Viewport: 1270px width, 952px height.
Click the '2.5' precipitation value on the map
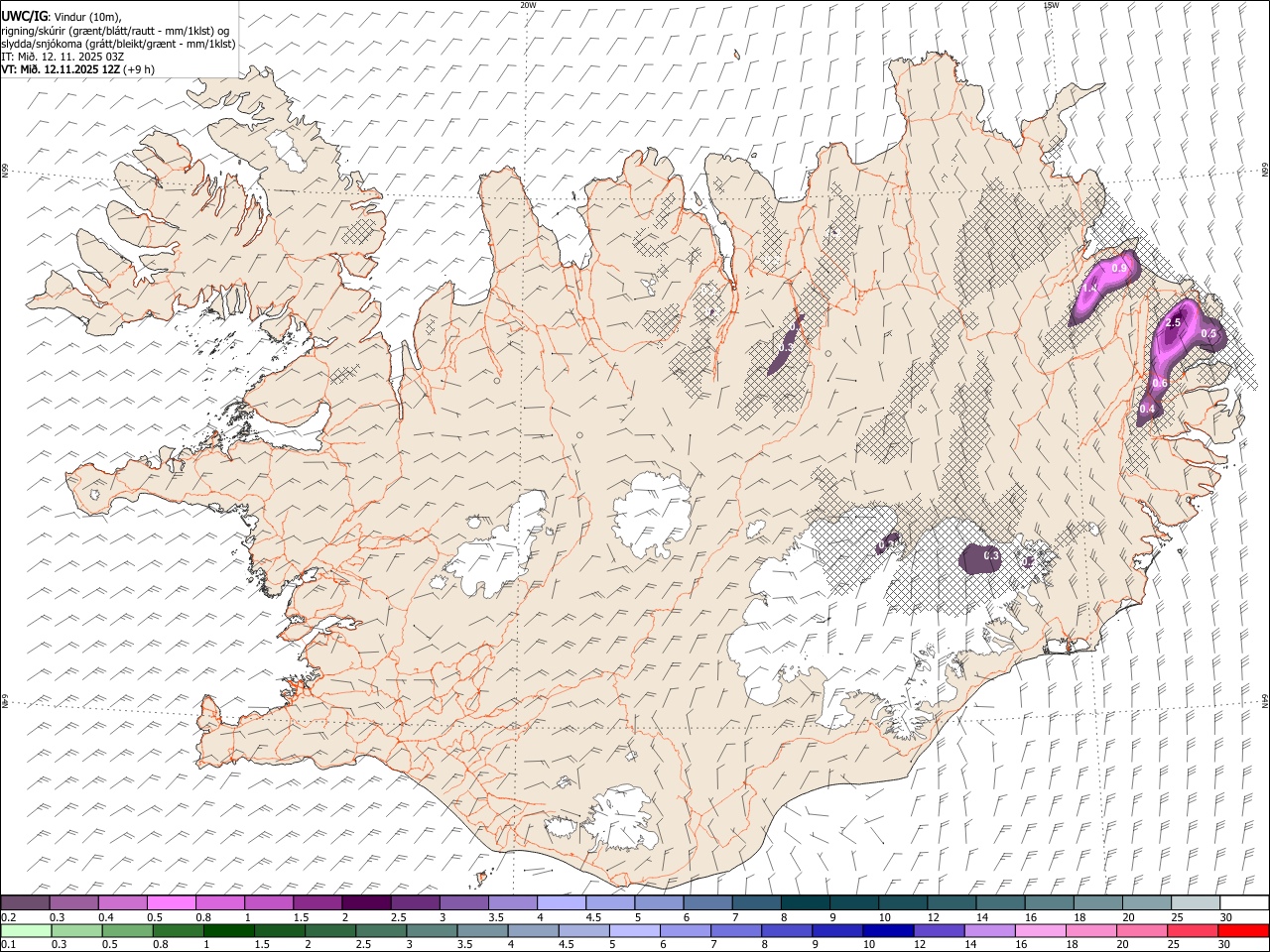1173,323
